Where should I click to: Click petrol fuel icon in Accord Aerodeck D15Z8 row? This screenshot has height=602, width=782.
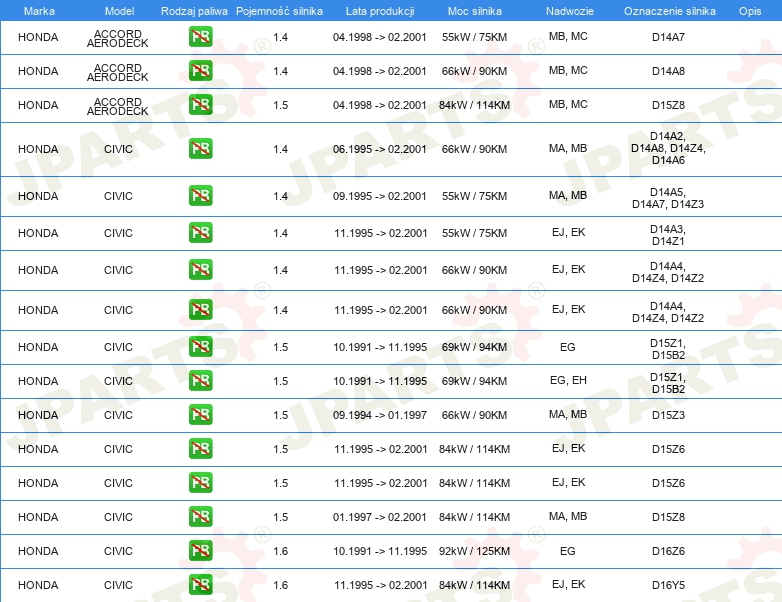click(200, 105)
